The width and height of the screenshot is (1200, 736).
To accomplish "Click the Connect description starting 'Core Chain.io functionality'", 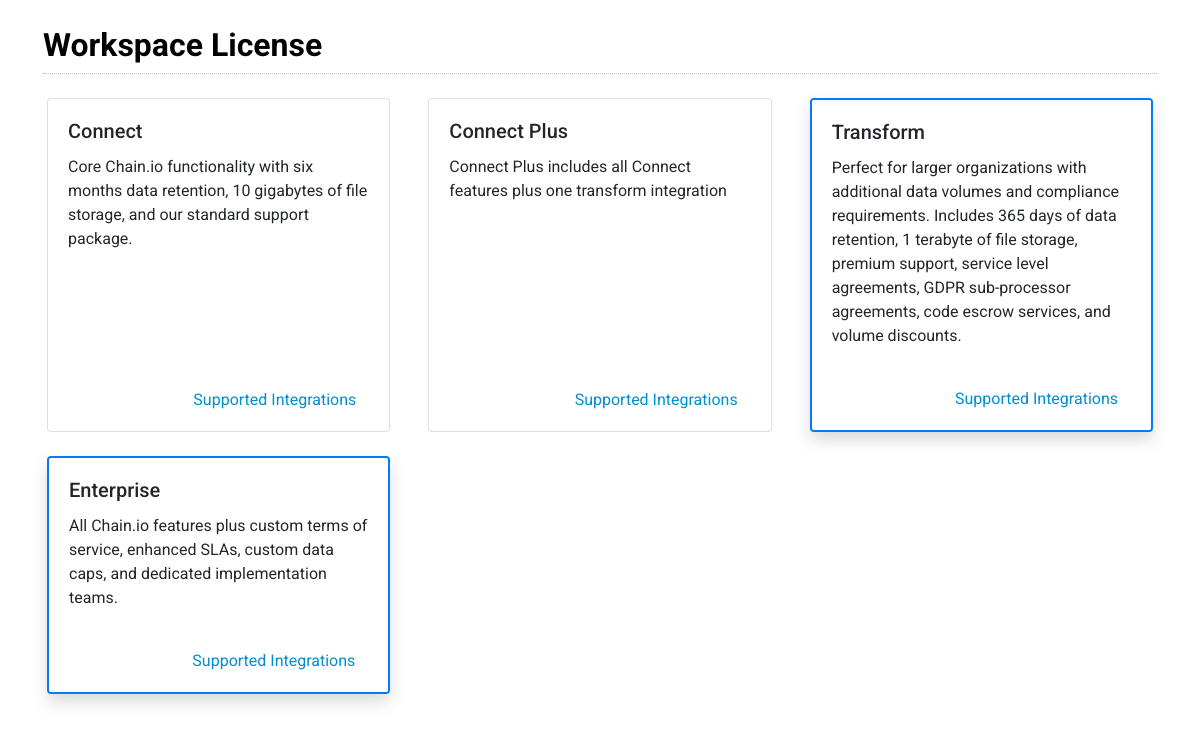I will pyautogui.click(x=218, y=203).
